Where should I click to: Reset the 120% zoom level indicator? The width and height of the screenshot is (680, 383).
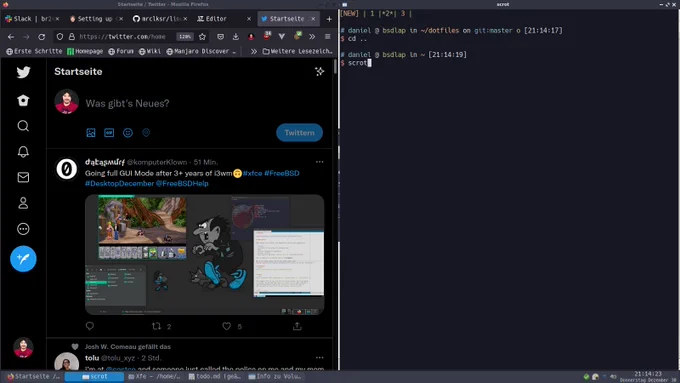tap(185, 37)
